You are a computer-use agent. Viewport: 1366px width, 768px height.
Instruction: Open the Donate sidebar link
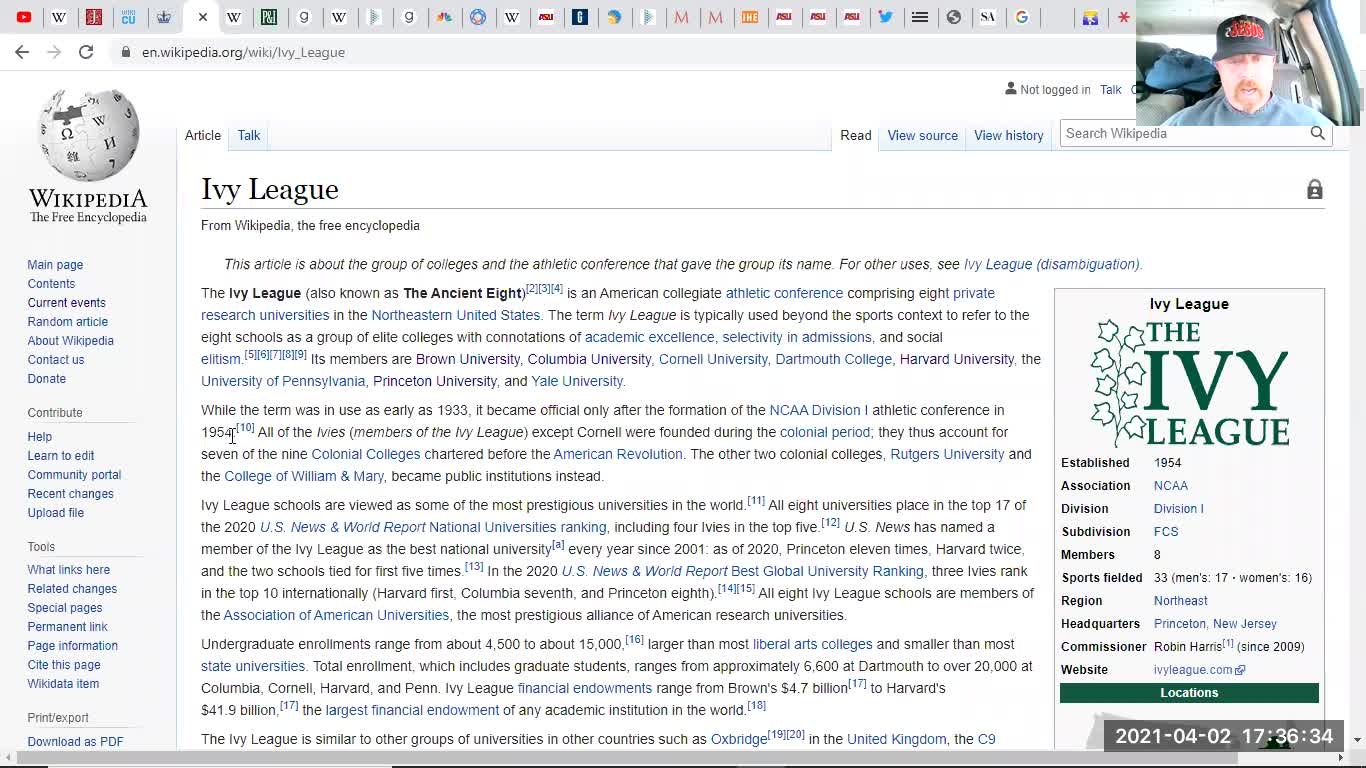coord(47,379)
